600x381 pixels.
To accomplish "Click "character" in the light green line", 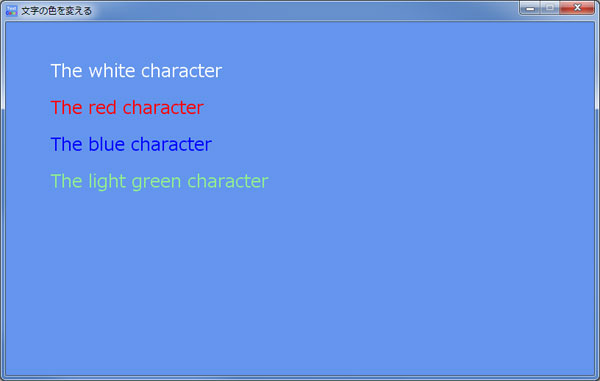I will tap(228, 181).
